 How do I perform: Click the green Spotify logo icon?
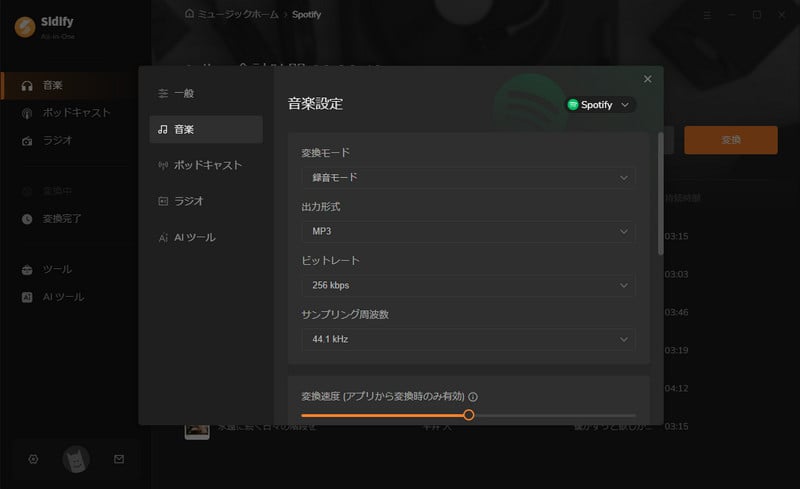click(x=573, y=105)
